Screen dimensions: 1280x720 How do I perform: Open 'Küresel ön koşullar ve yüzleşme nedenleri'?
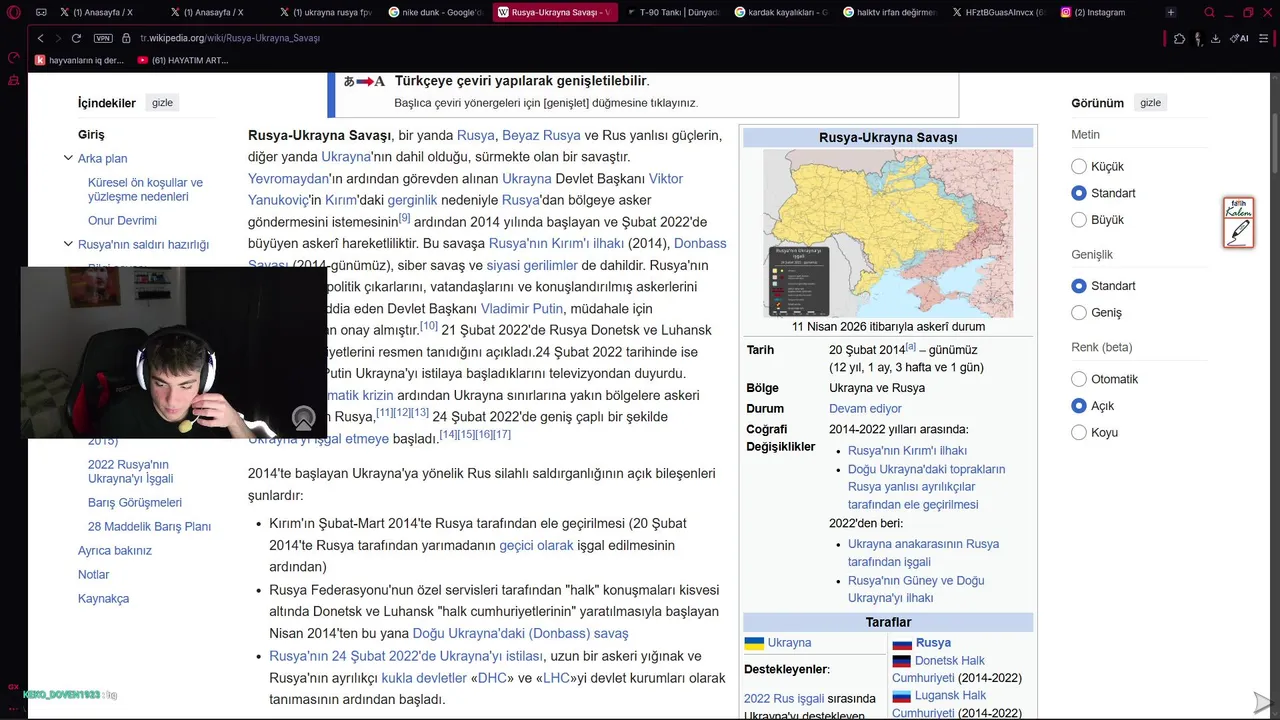click(145, 189)
